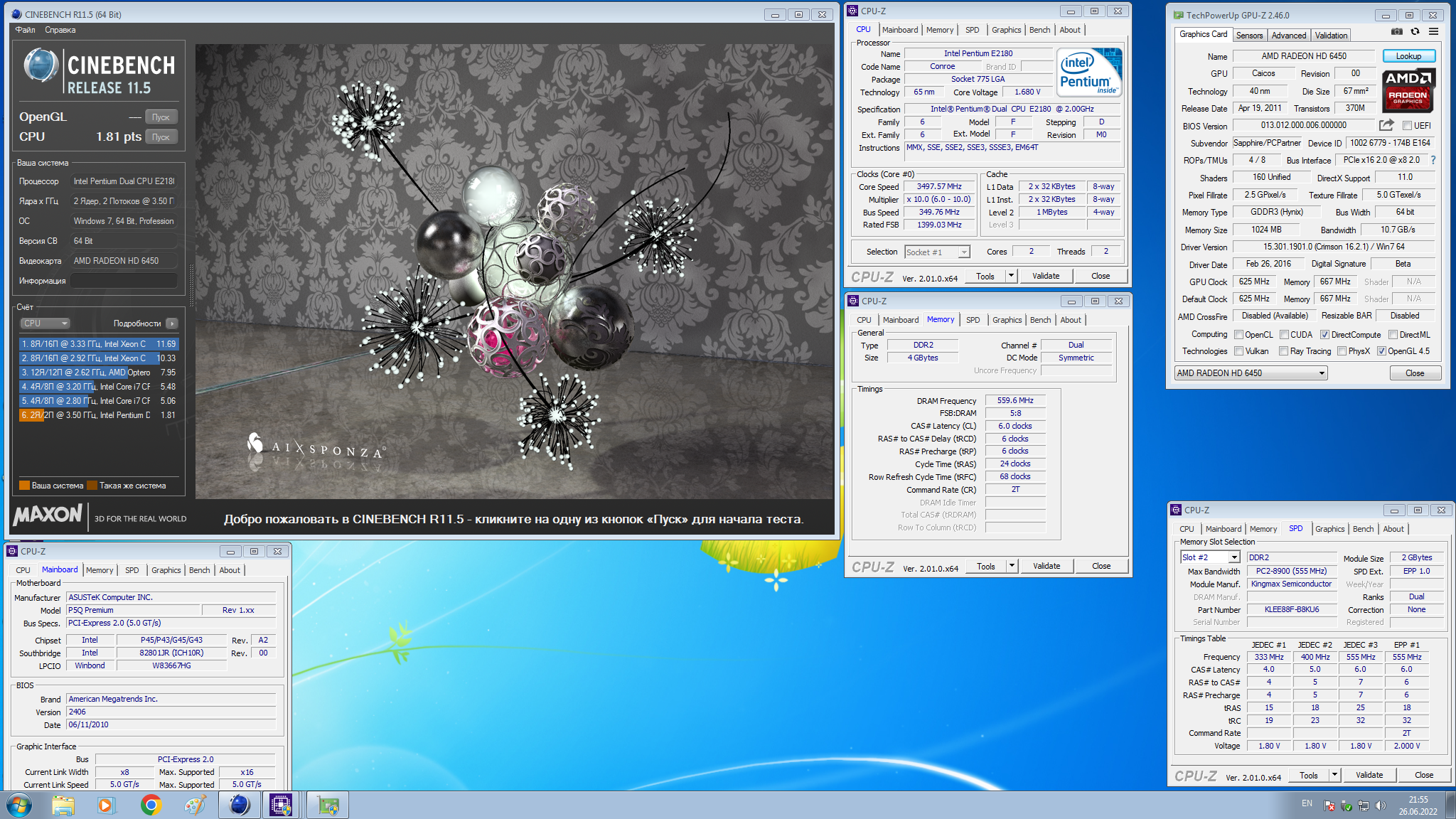The height and width of the screenshot is (819, 1456).
Task: Click green shield tray icon
Action: tap(1347, 805)
